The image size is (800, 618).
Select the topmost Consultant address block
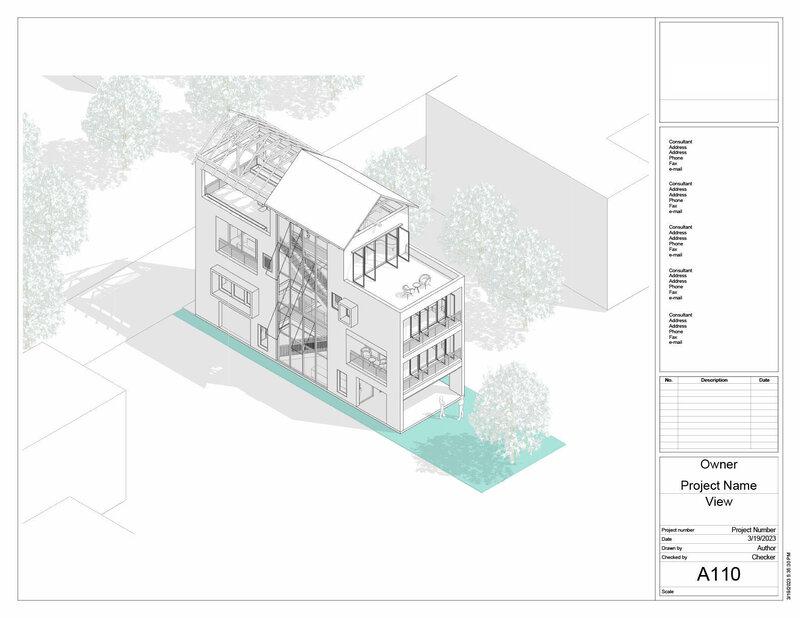point(680,155)
